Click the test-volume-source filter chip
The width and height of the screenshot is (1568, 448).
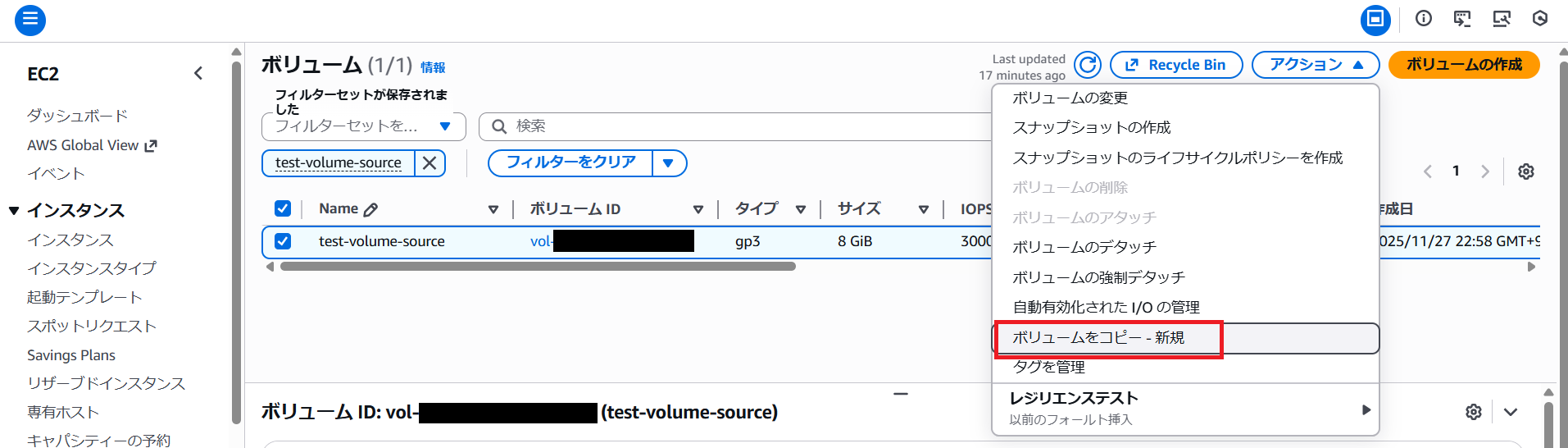point(339,163)
